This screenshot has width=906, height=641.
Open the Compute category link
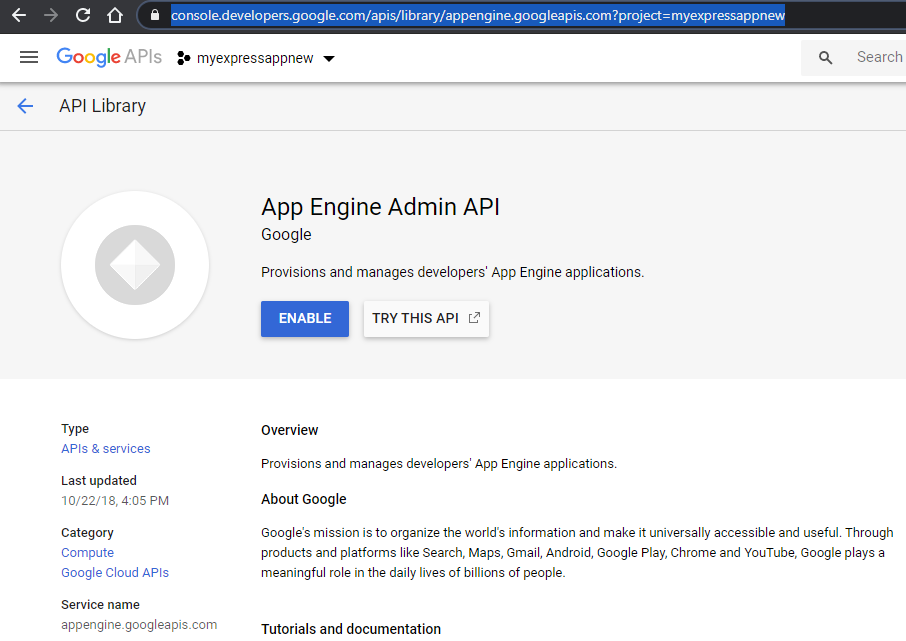(87, 553)
